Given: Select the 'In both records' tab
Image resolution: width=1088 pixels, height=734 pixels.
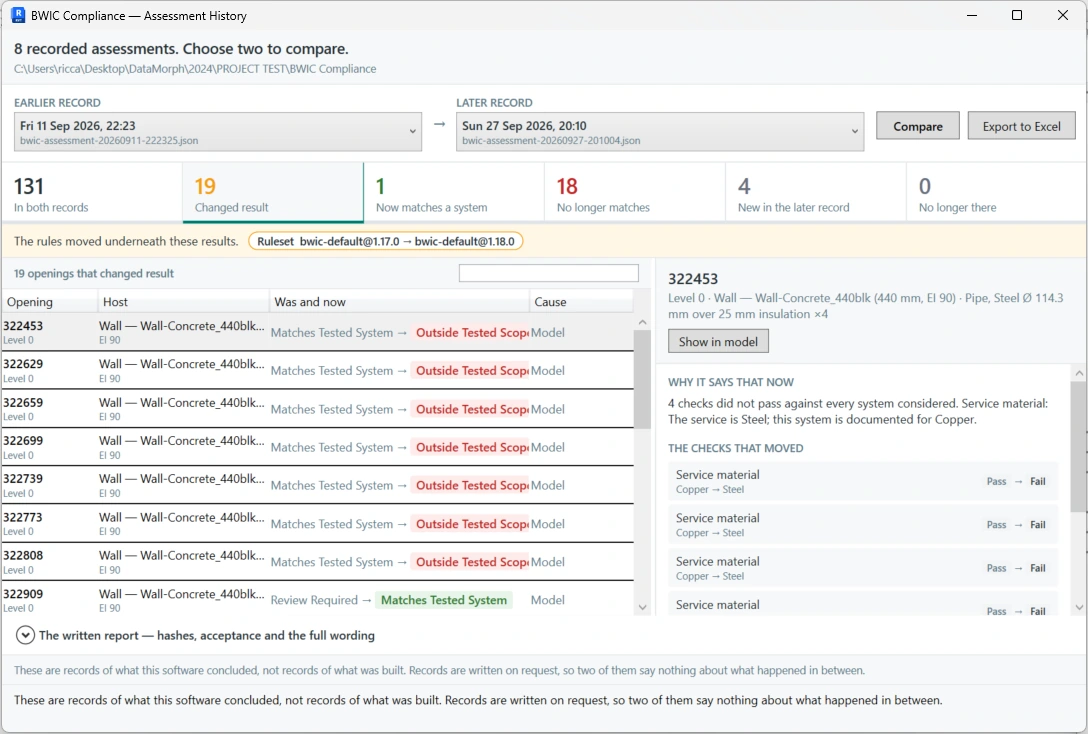Looking at the screenshot, I should pos(92,193).
